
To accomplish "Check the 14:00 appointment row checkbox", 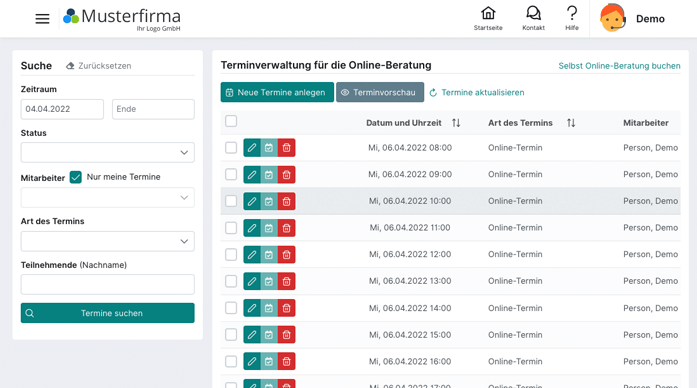I will pyautogui.click(x=231, y=308).
